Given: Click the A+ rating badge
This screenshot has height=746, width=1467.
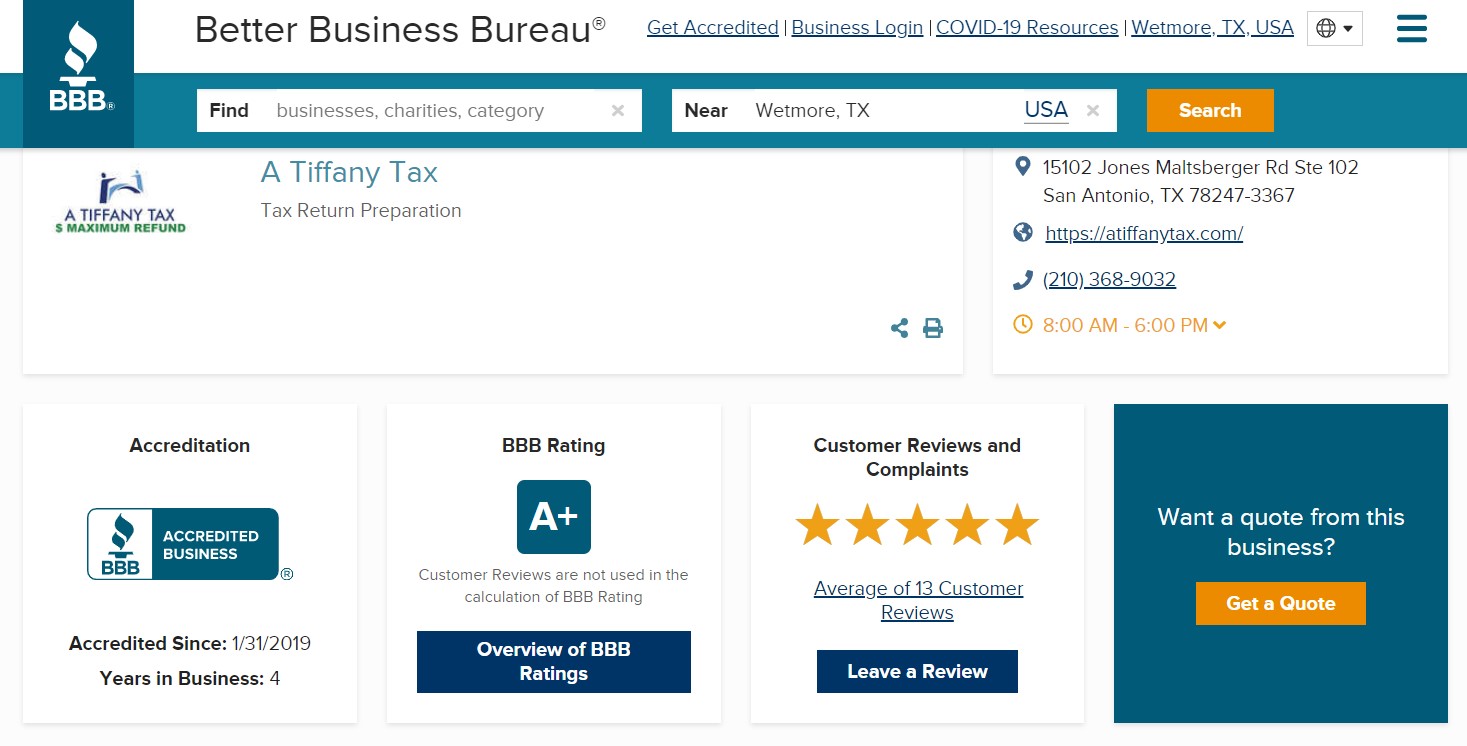Looking at the screenshot, I should (x=554, y=517).
